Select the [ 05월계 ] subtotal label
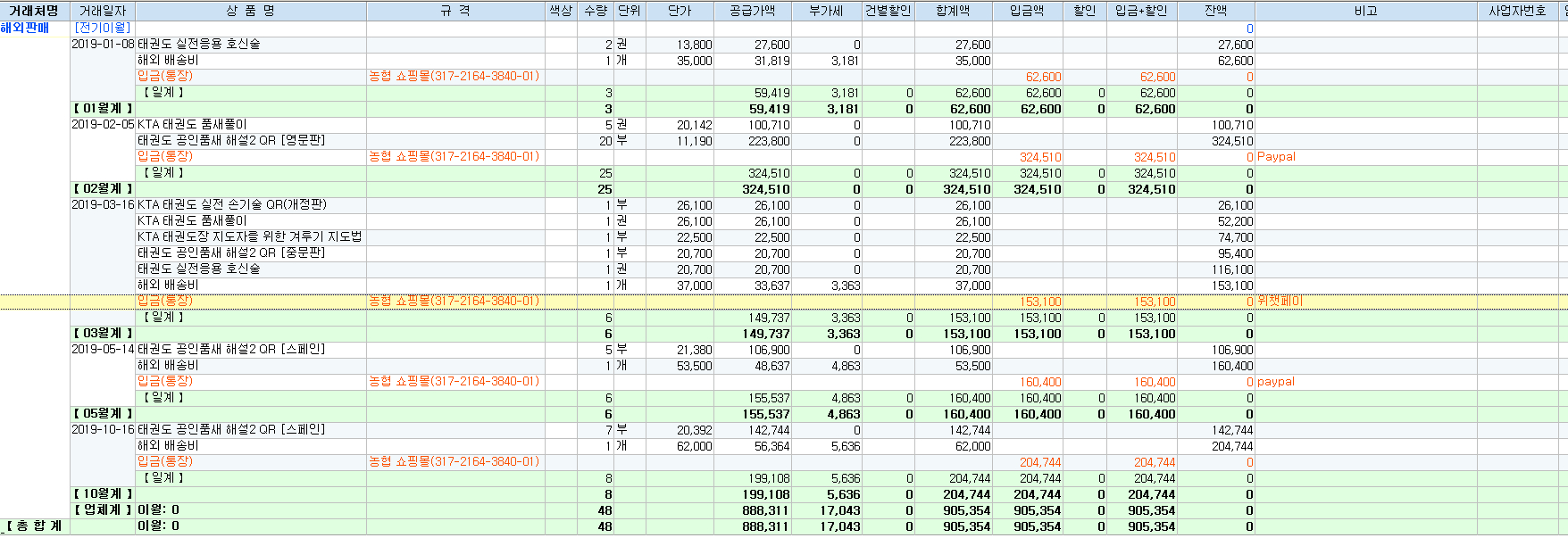1568x538 pixels. (x=103, y=414)
